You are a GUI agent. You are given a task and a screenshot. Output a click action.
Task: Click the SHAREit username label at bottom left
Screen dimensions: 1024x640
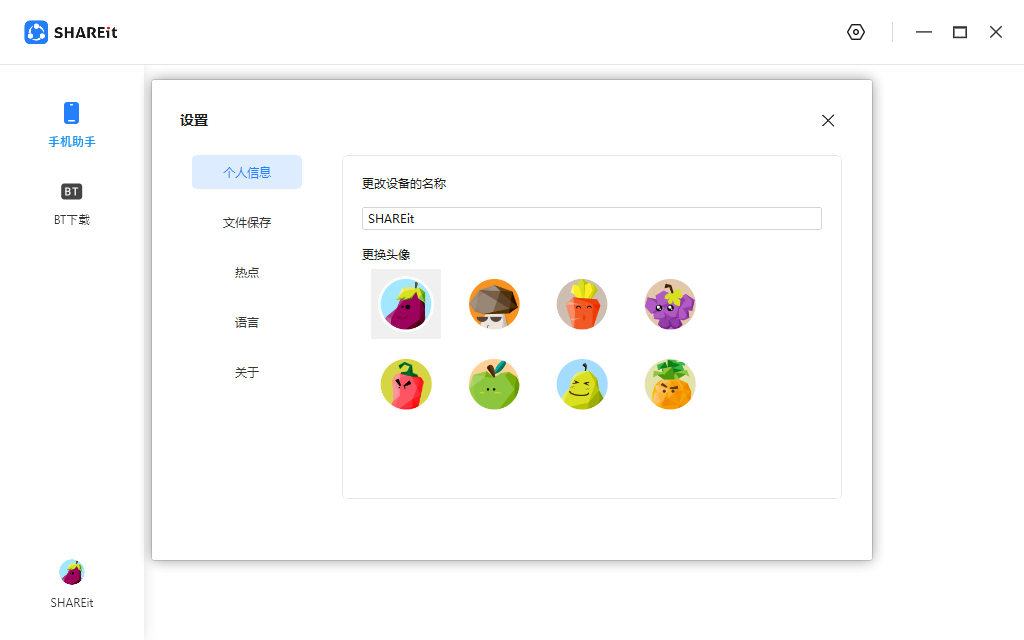(x=72, y=603)
